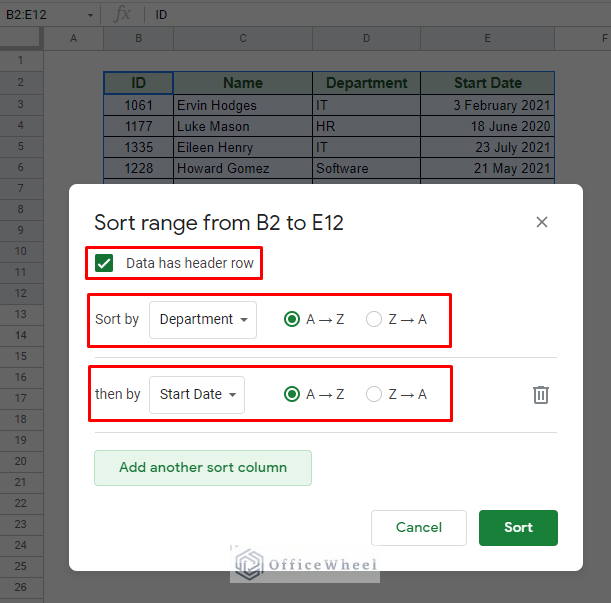Uncheck 'Data has header row' checkbox

pyautogui.click(x=104, y=264)
